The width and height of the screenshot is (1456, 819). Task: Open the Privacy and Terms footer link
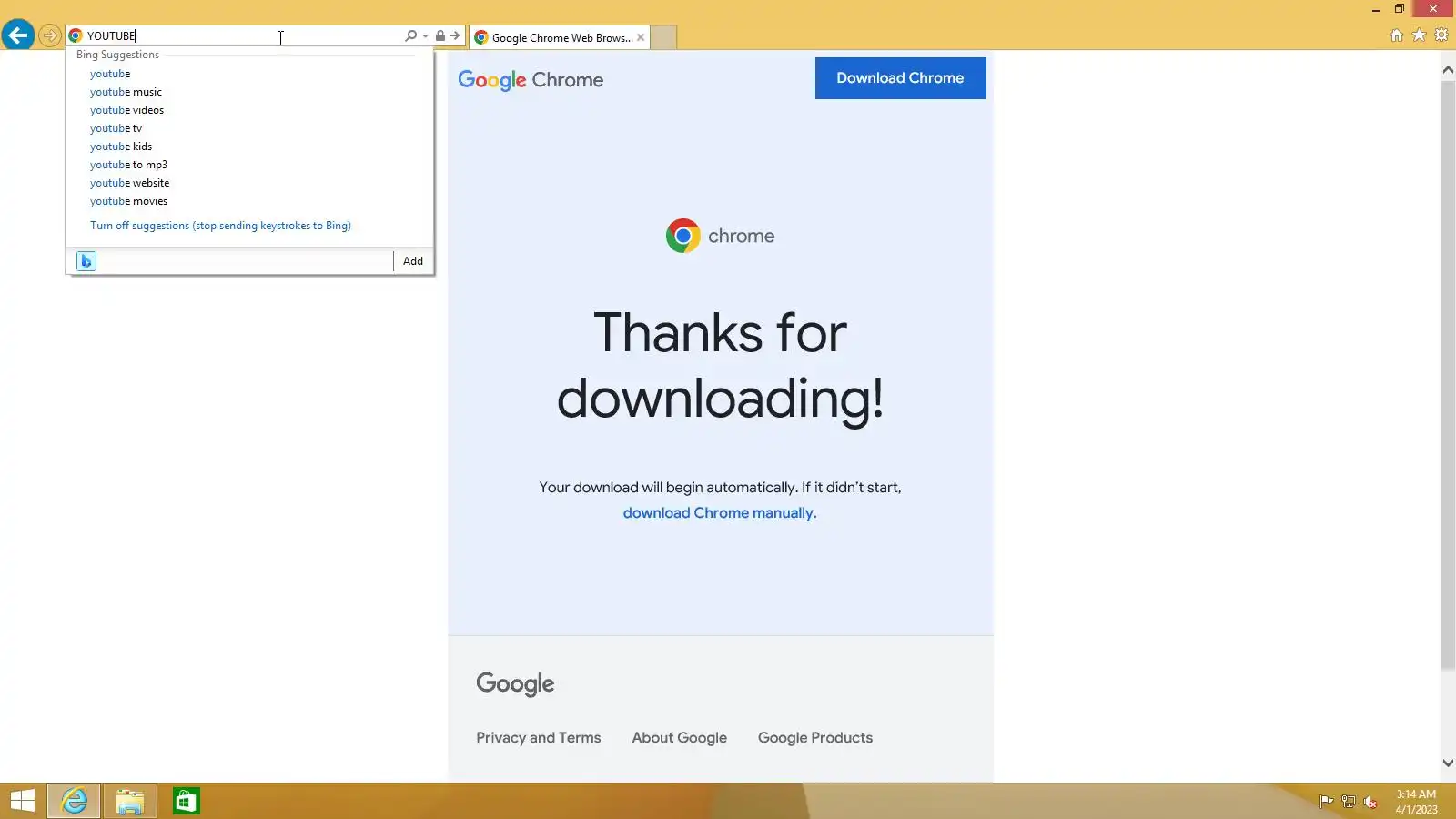tap(539, 738)
